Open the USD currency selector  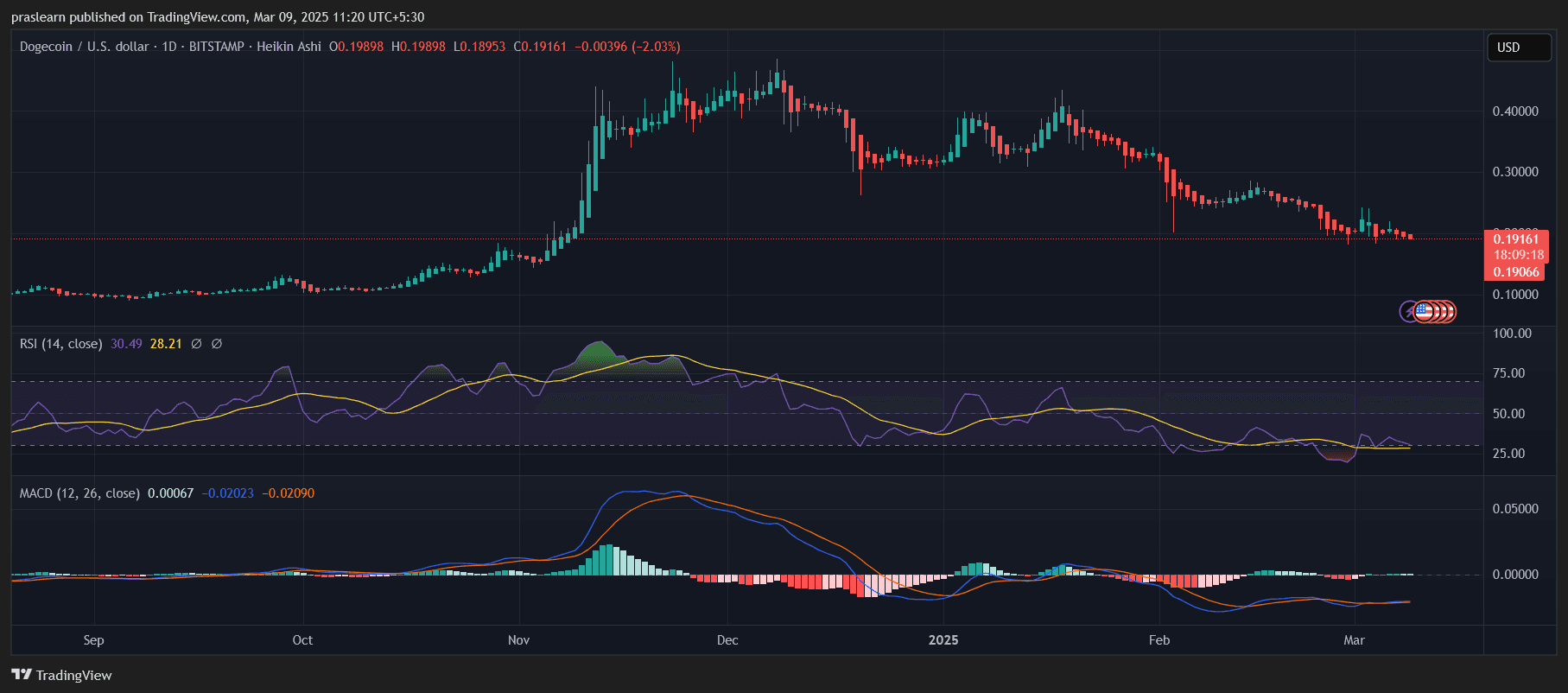point(1518,48)
